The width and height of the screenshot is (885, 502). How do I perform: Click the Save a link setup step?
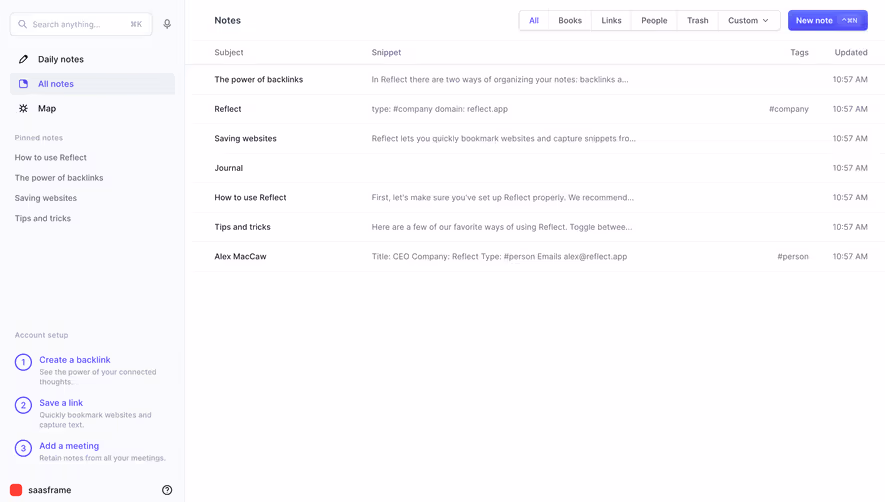pyautogui.click(x=61, y=403)
